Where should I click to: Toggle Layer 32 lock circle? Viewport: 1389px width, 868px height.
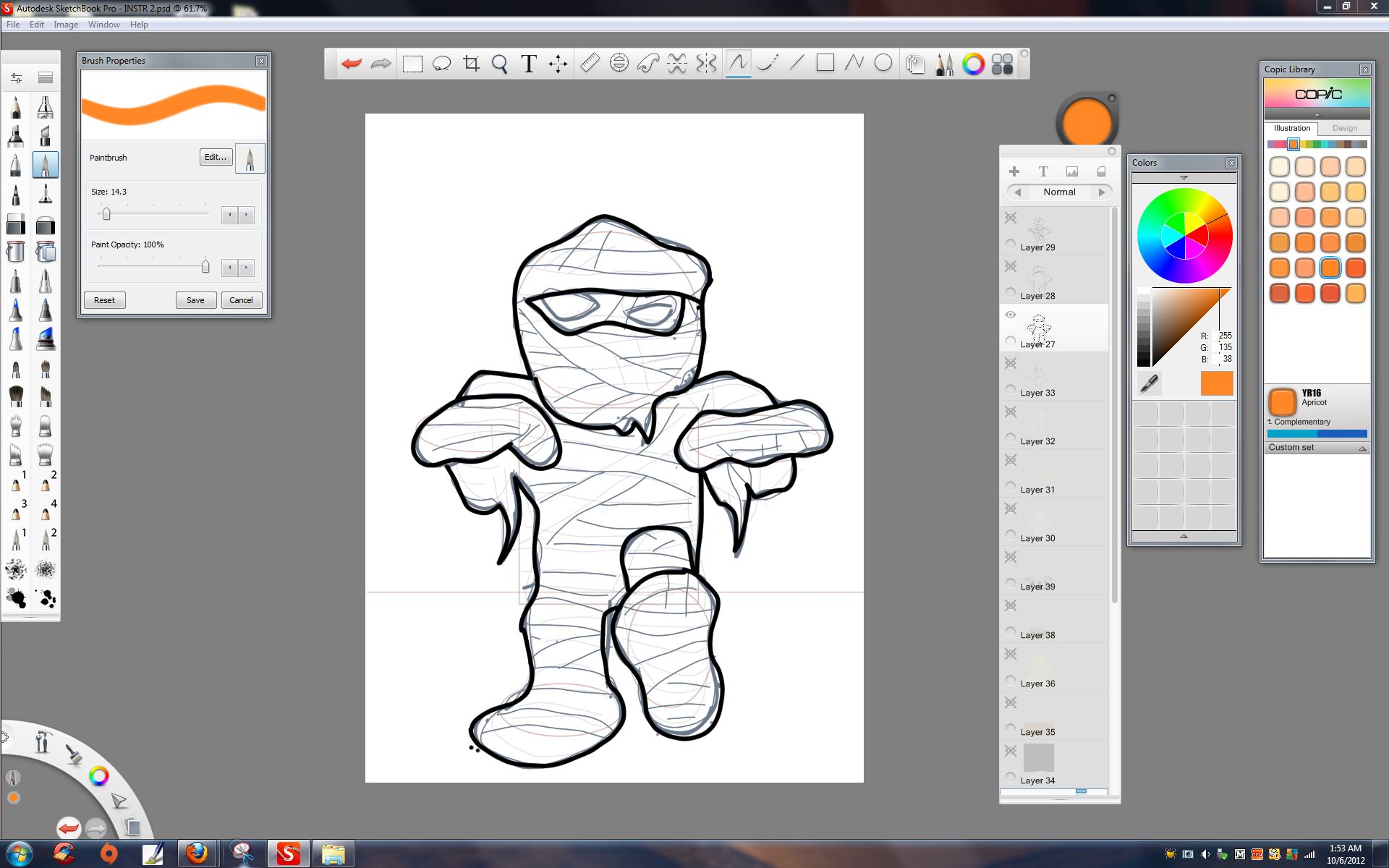coord(1011,438)
